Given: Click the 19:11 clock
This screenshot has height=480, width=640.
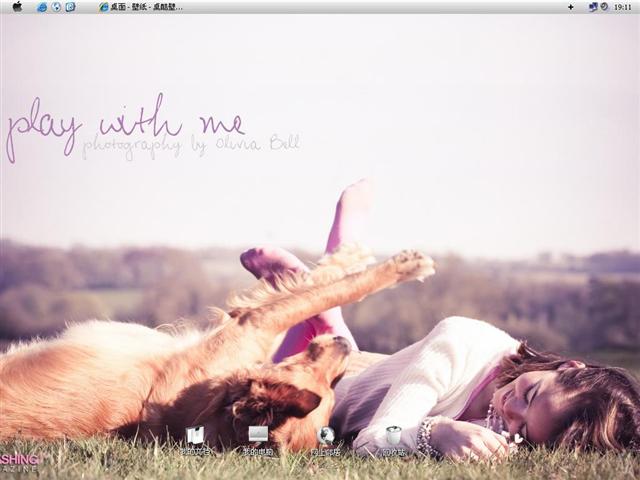Looking at the screenshot, I should [622, 7].
